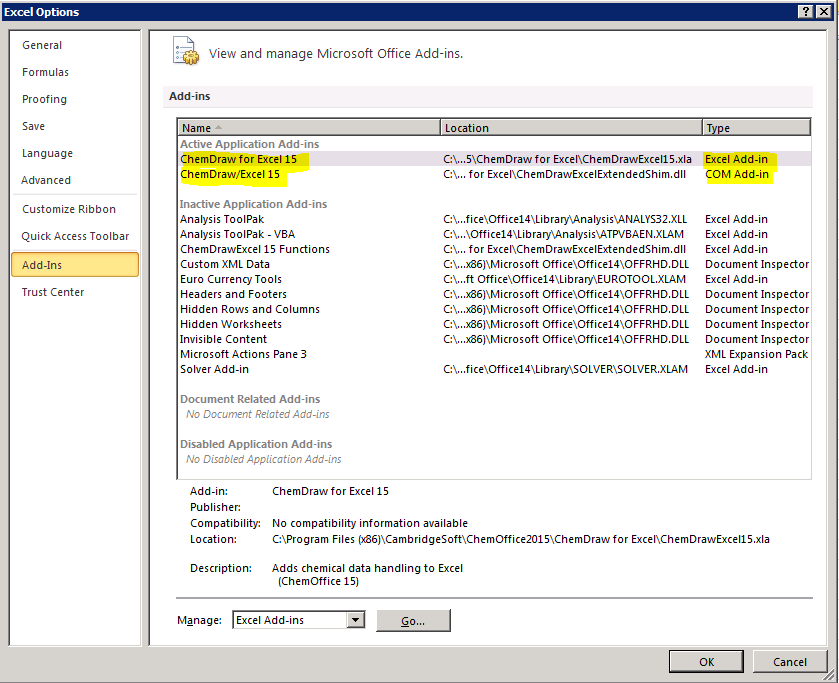
Task: Open the Quick Access Toolbar category
Action: click(x=75, y=236)
